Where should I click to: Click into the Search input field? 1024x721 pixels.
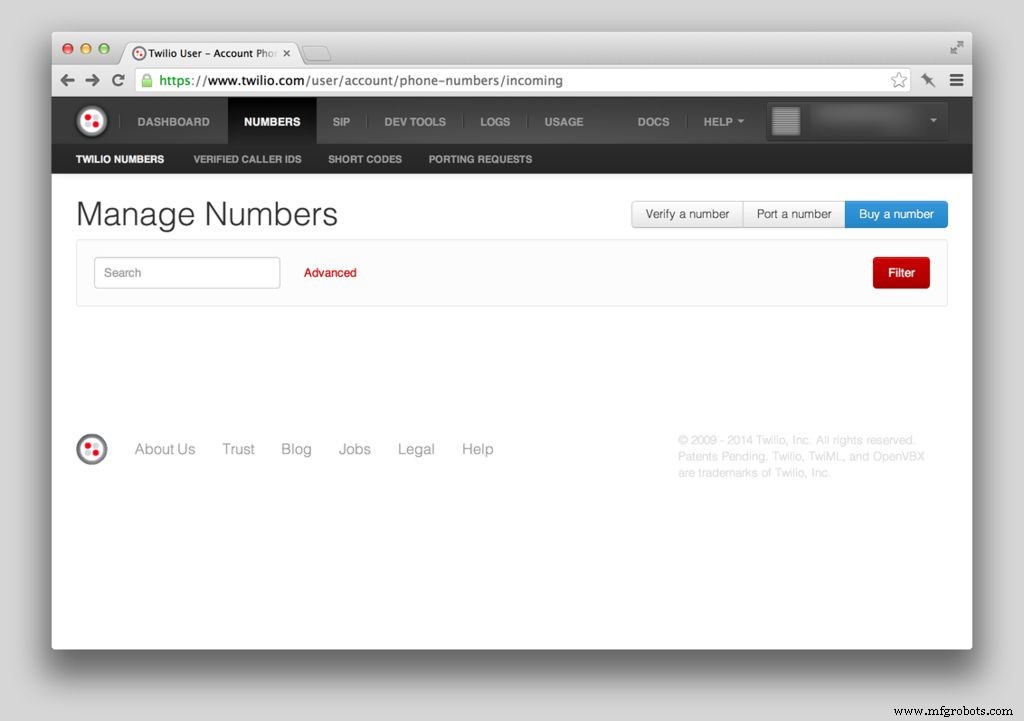pyautogui.click(x=187, y=273)
